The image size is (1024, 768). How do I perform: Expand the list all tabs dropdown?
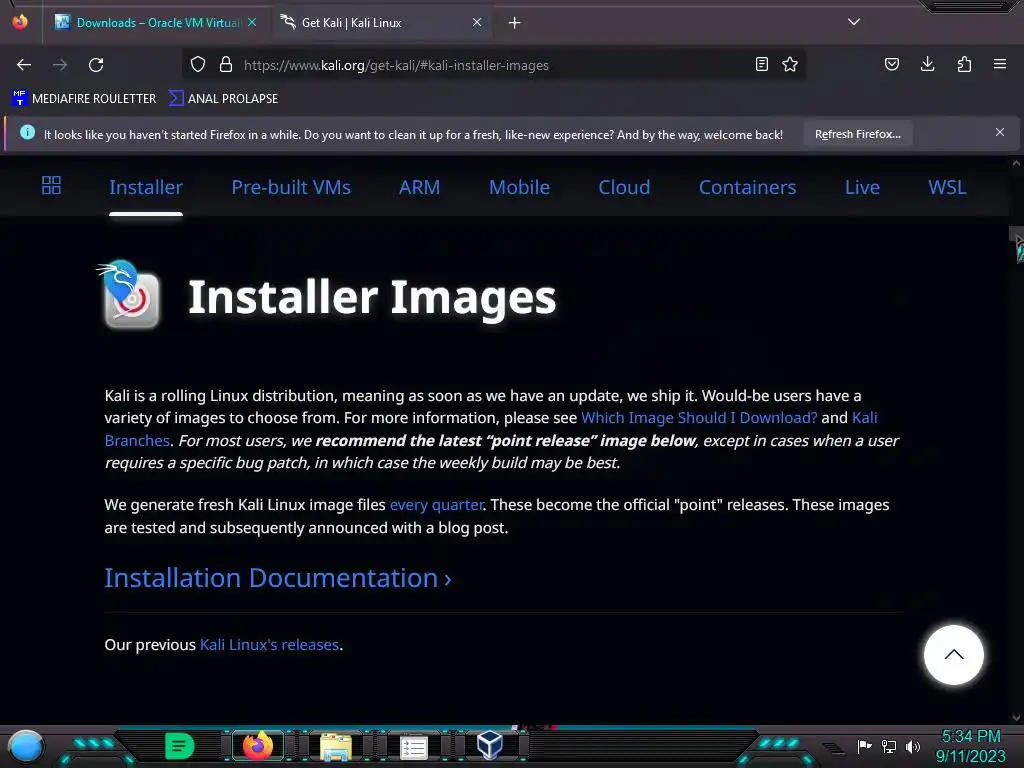tap(854, 22)
